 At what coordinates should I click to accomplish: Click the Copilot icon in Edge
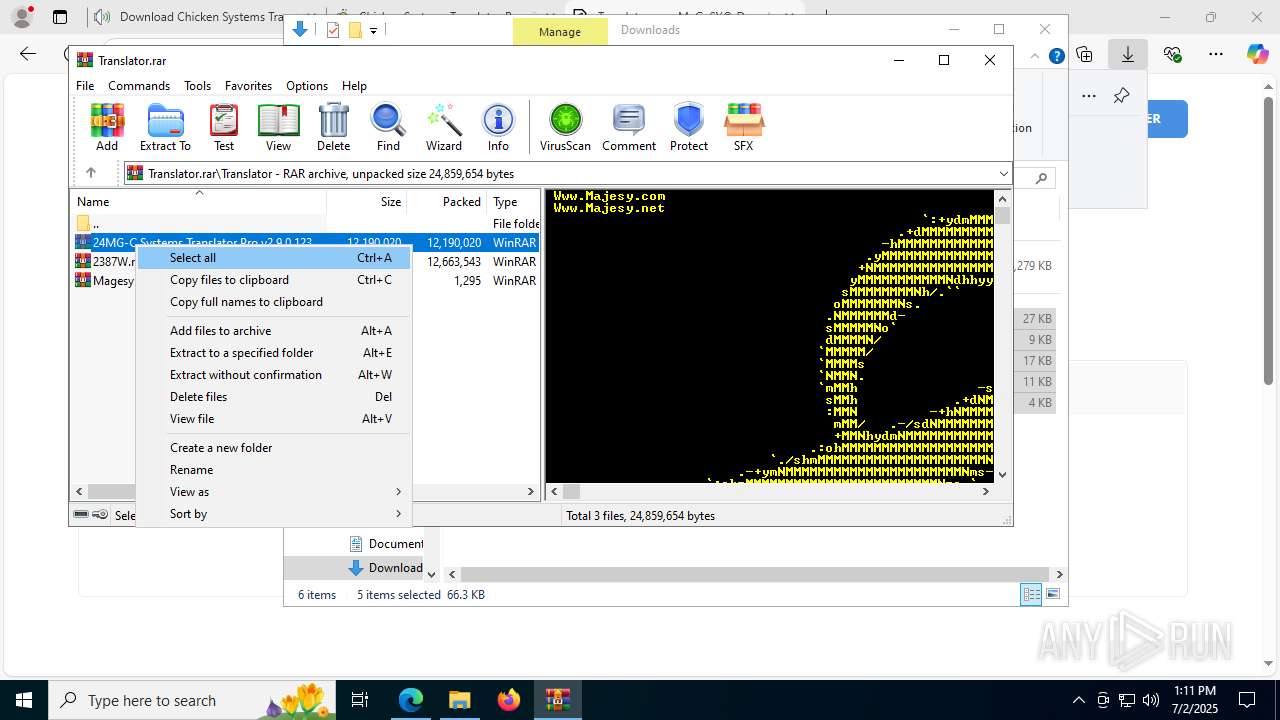1257,54
